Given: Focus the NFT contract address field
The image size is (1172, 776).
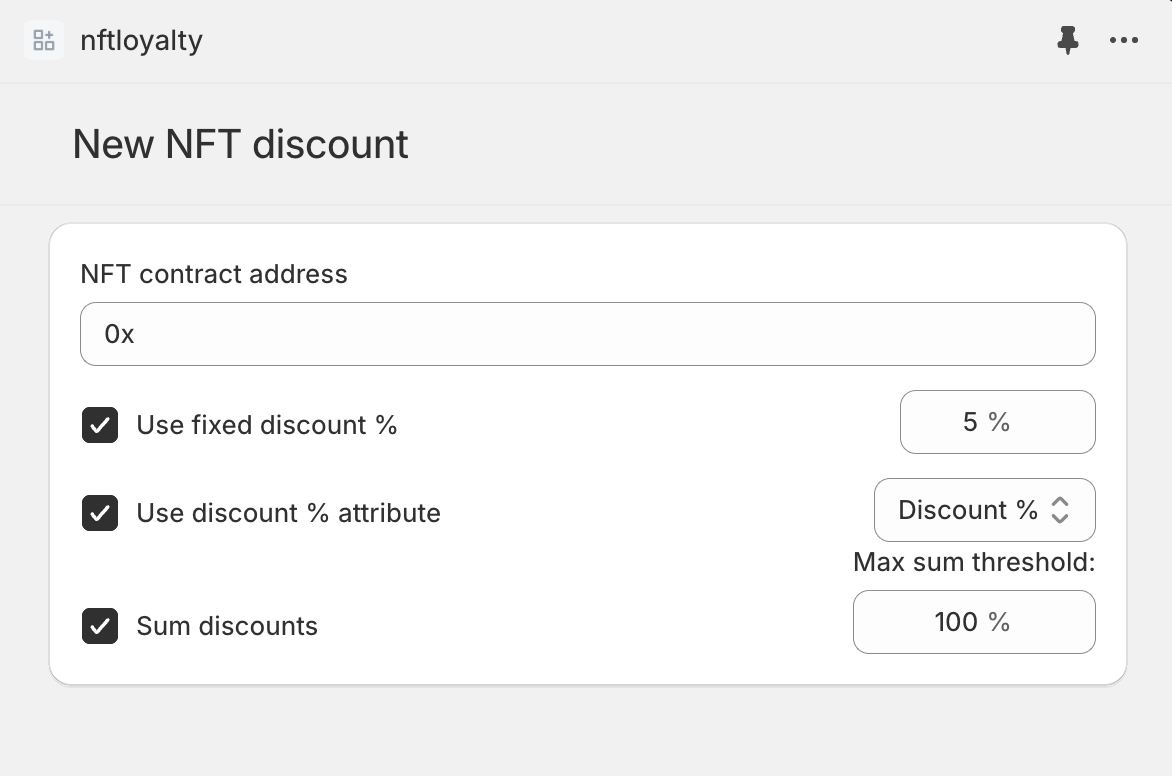Looking at the screenshot, I should [x=587, y=334].
